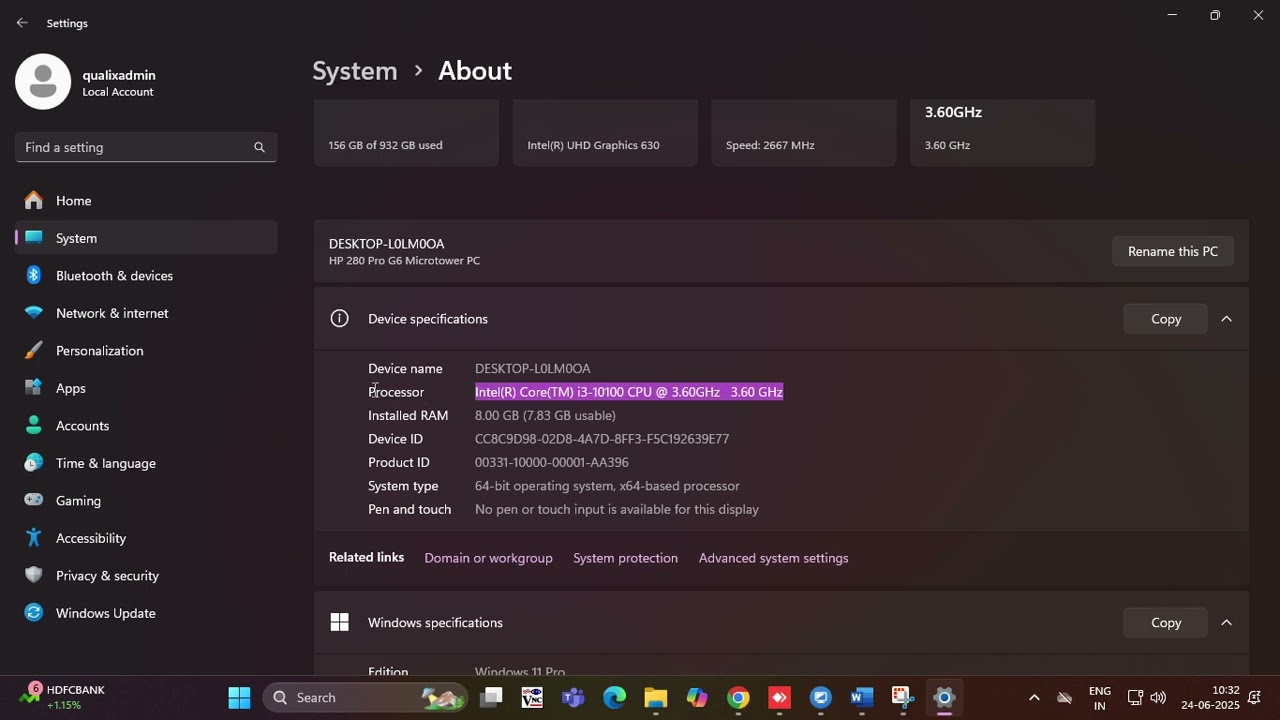The height and width of the screenshot is (720, 1280).
Task: Open Personalization settings
Action: tap(146, 351)
